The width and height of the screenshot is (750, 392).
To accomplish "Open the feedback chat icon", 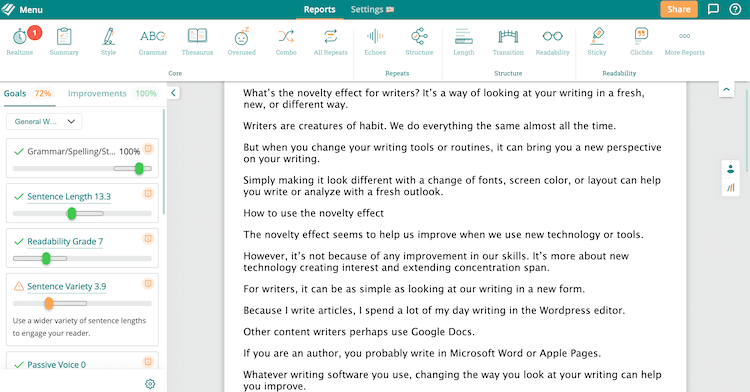I will (713, 9).
